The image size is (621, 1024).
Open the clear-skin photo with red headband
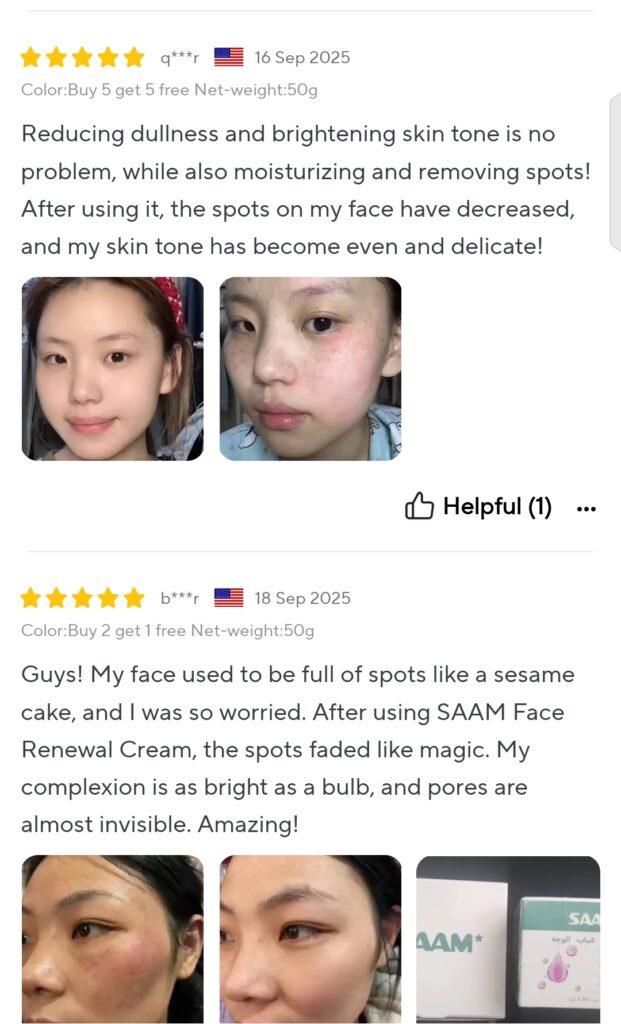(113, 369)
